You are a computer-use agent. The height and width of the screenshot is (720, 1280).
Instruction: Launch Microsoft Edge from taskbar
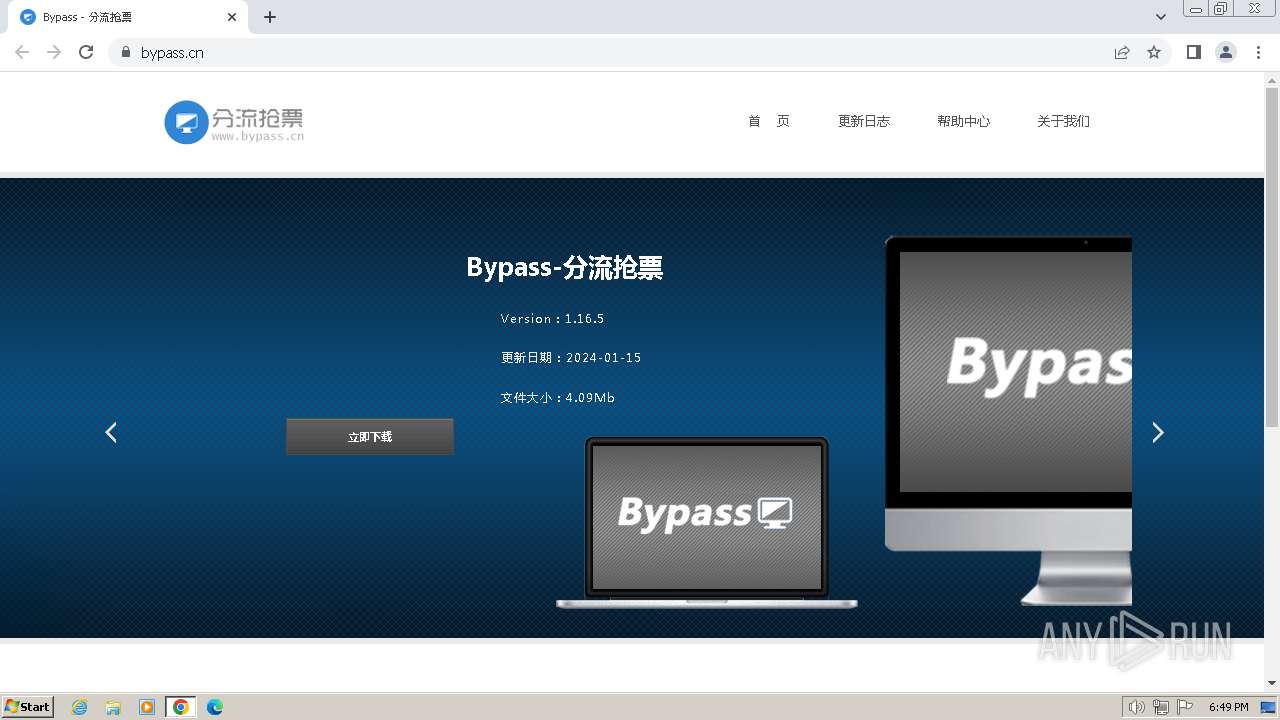click(x=215, y=707)
